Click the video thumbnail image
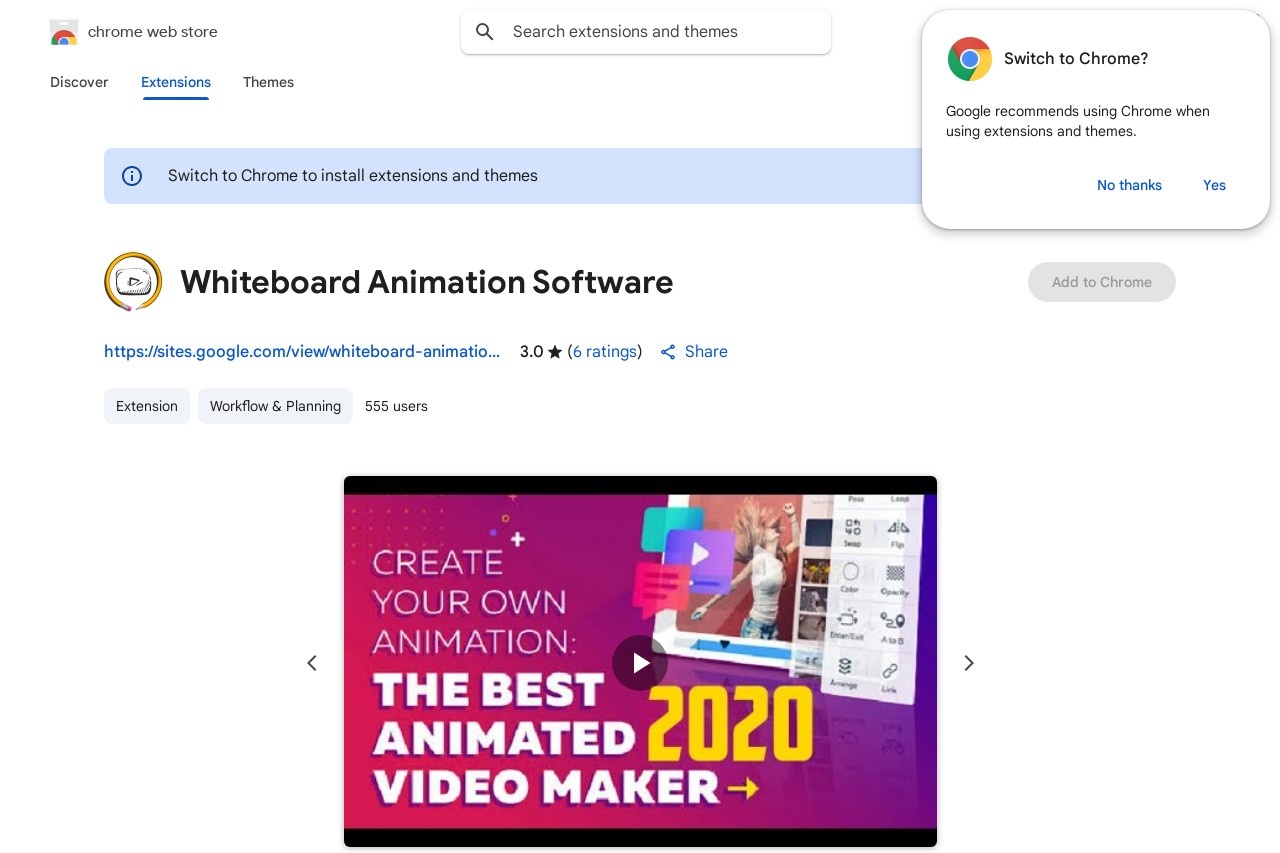 pyautogui.click(x=640, y=662)
